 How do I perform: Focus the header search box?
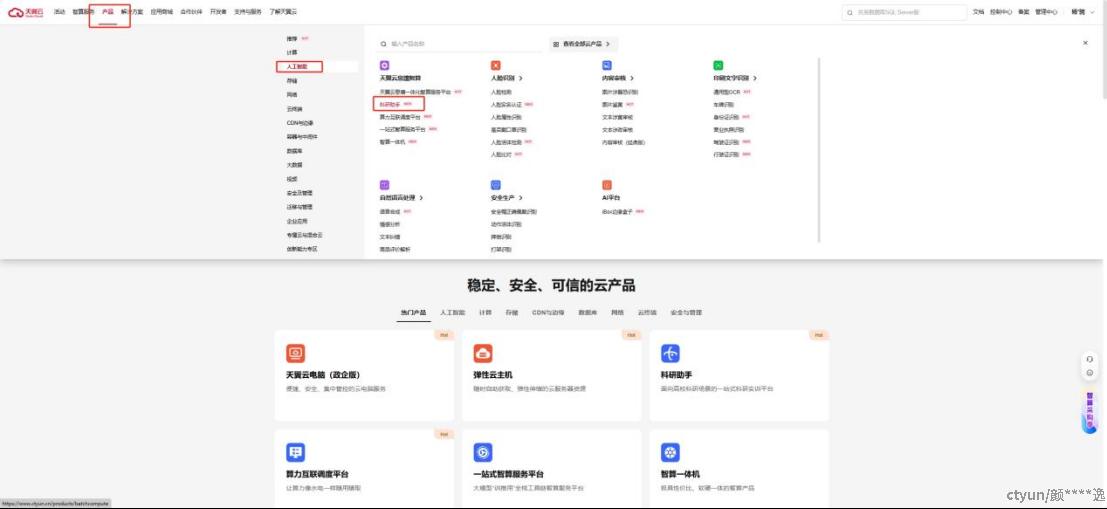[x=904, y=12]
